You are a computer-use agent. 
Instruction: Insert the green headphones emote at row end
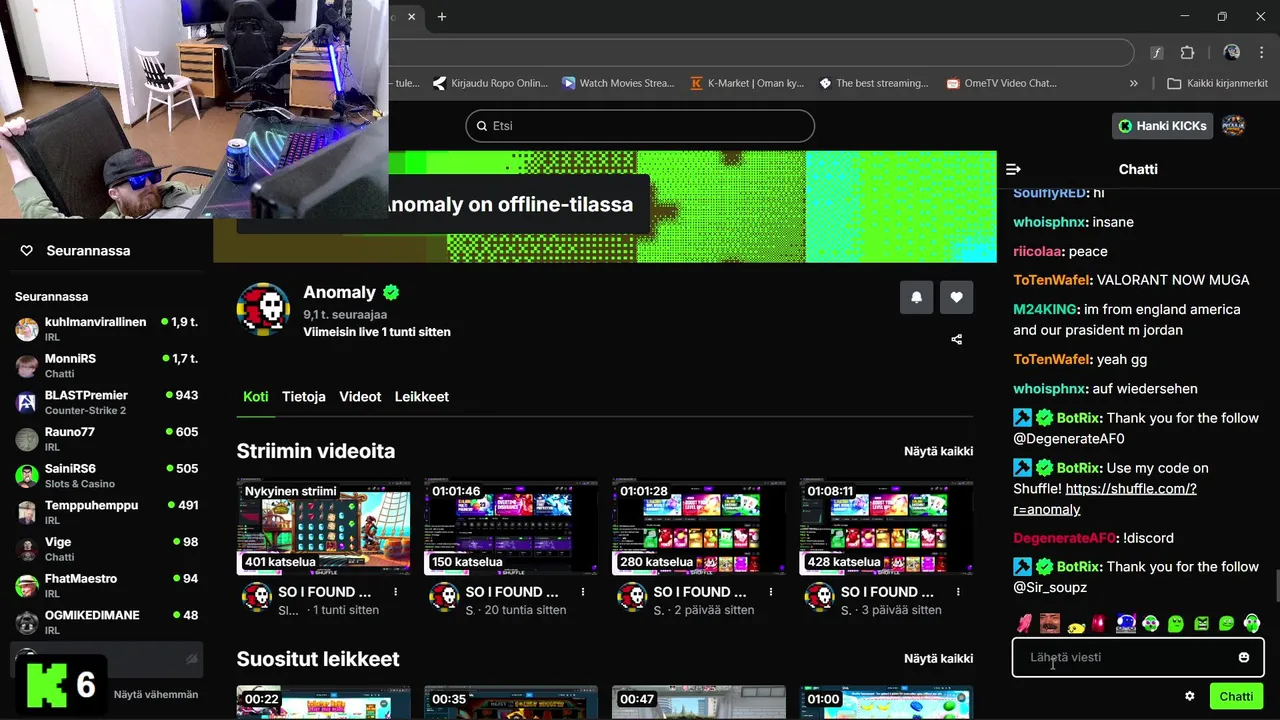(x=1251, y=624)
